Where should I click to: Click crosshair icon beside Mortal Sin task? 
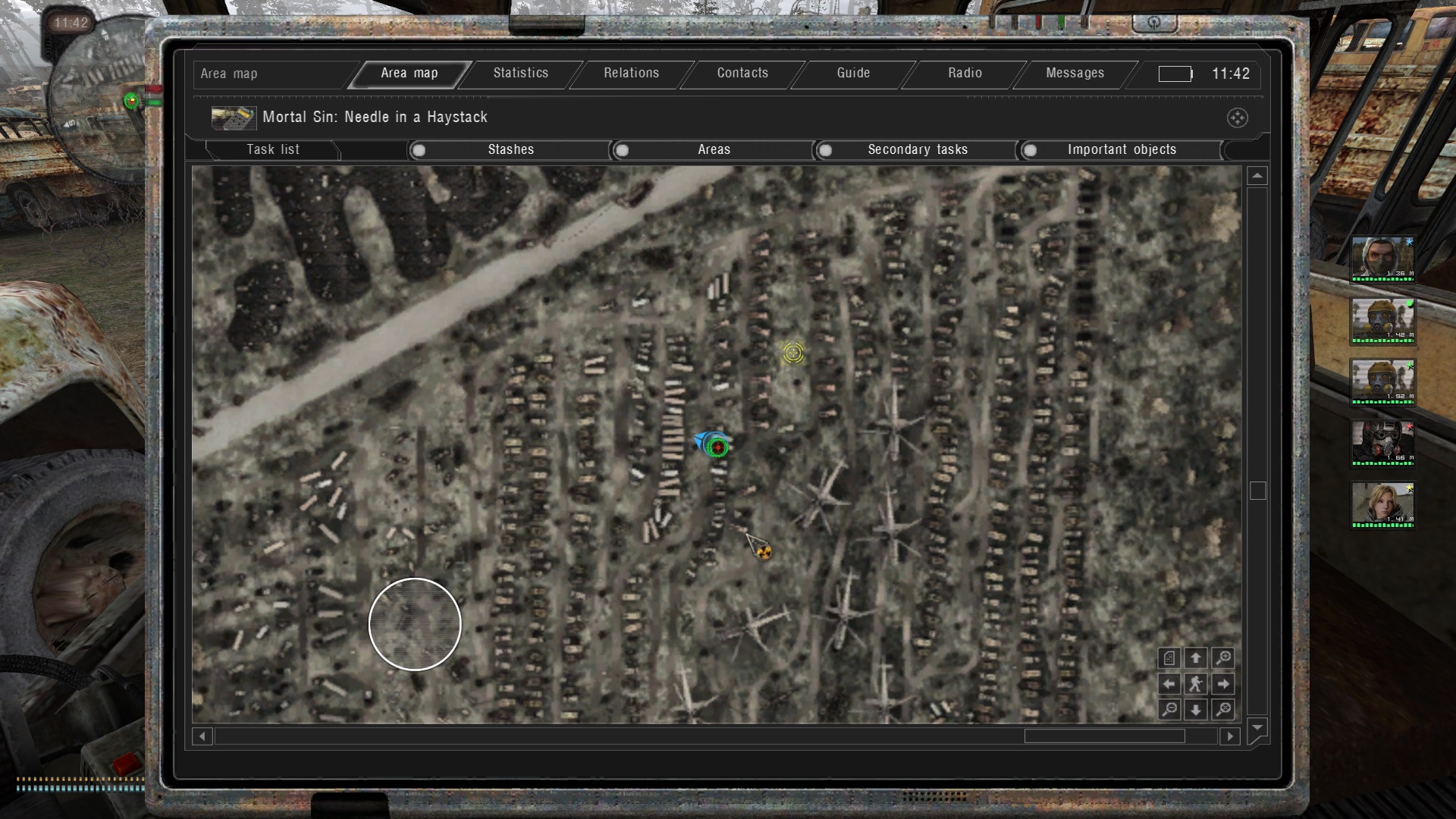(x=1237, y=118)
